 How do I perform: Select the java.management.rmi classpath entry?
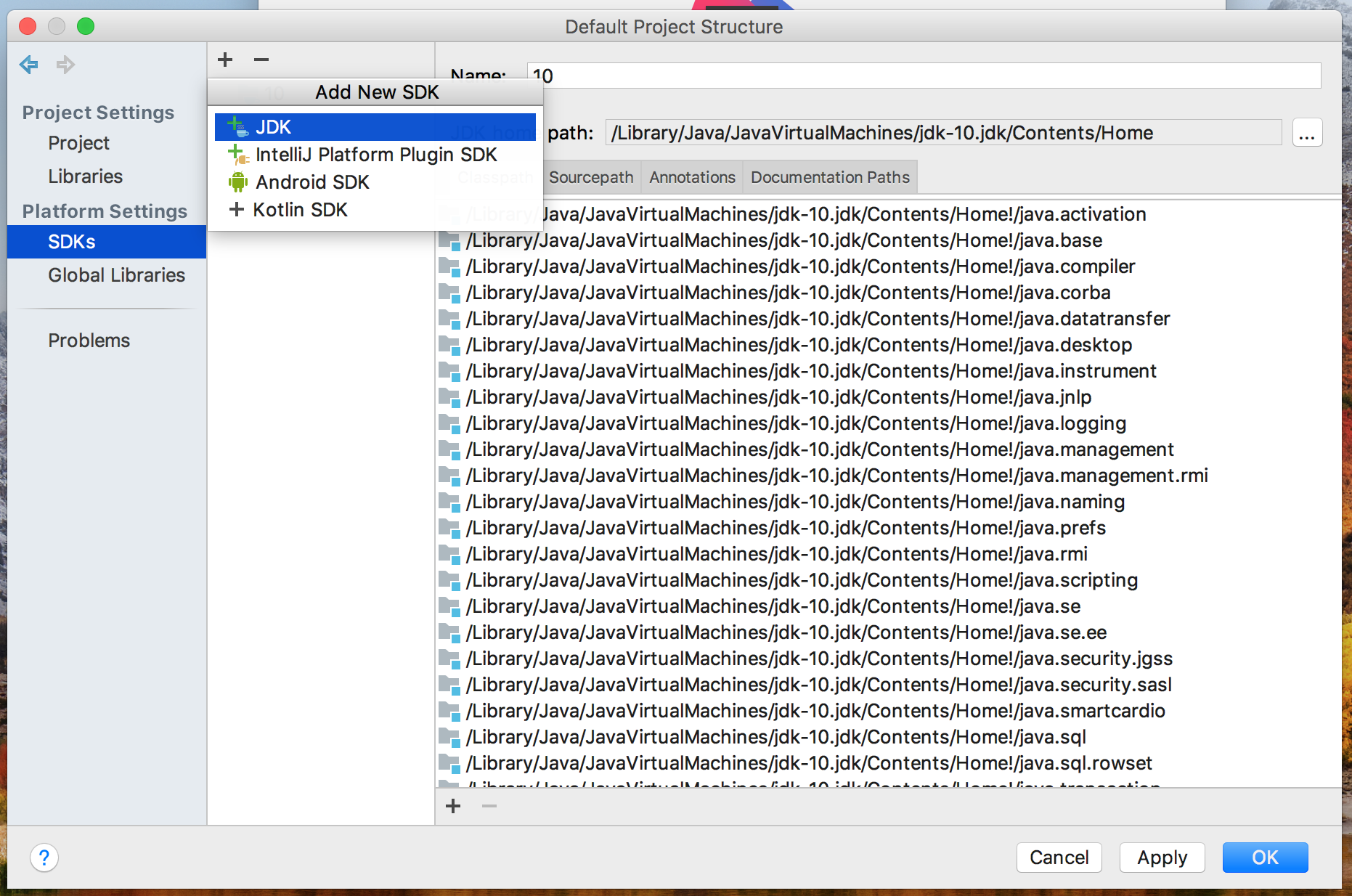(x=889, y=476)
